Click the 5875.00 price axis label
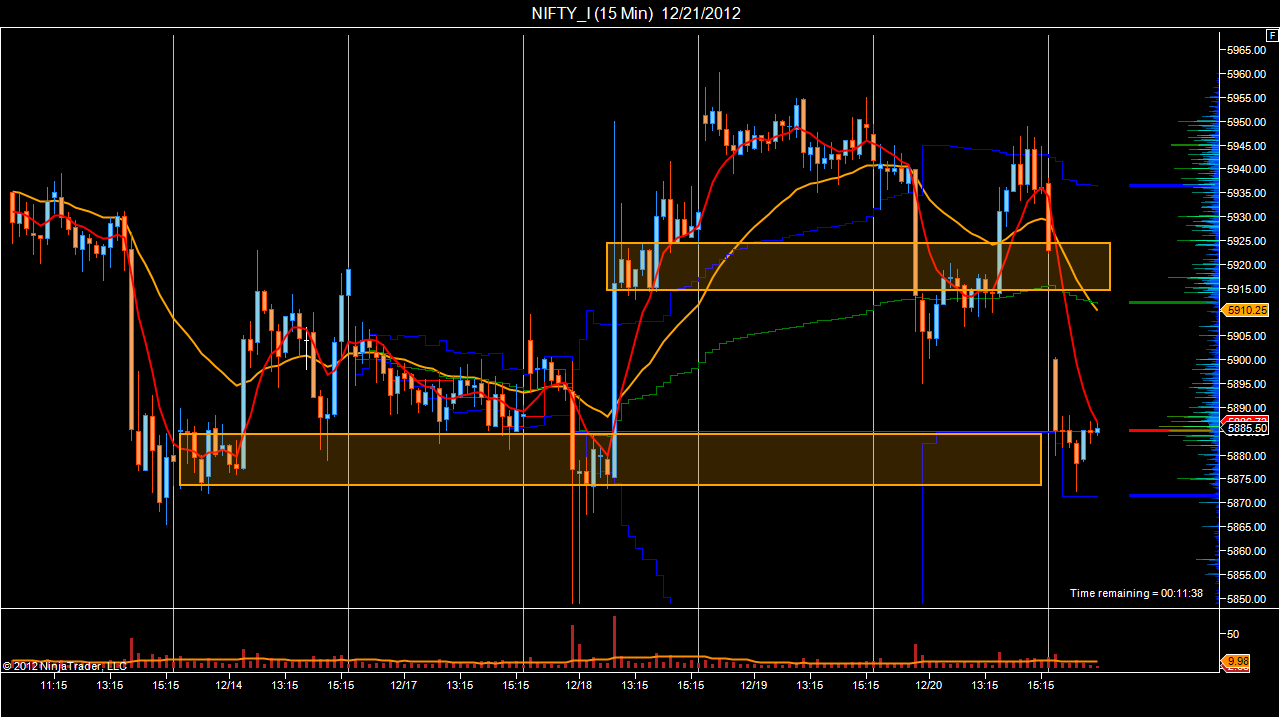 coord(1248,479)
